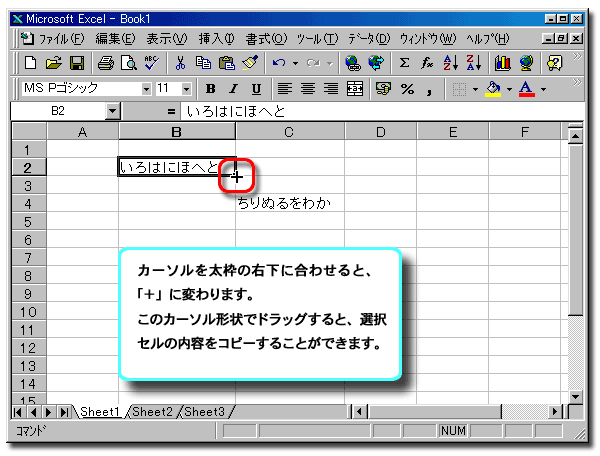This screenshot has width=600, height=456.
Task: Sort ascending with the A-Z icon
Action: tap(450, 63)
